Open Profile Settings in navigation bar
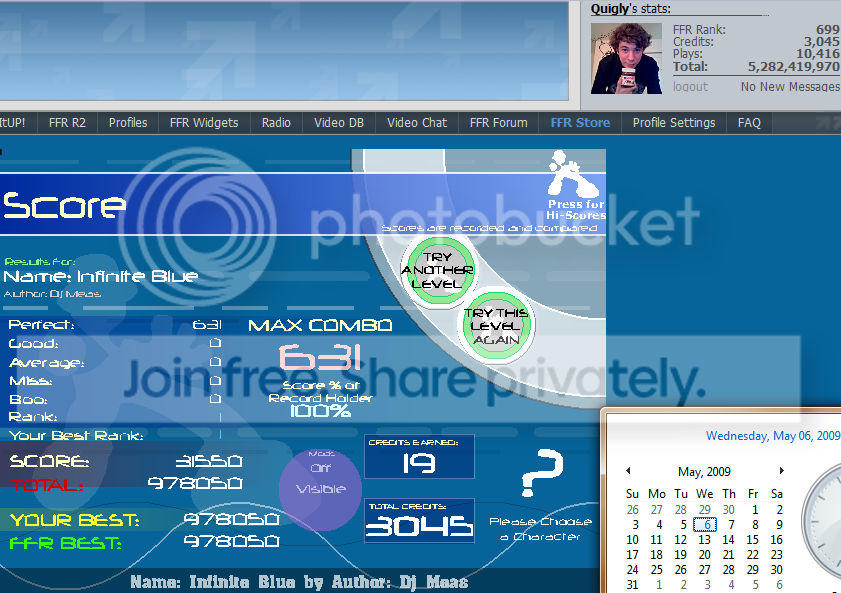 pos(674,123)
